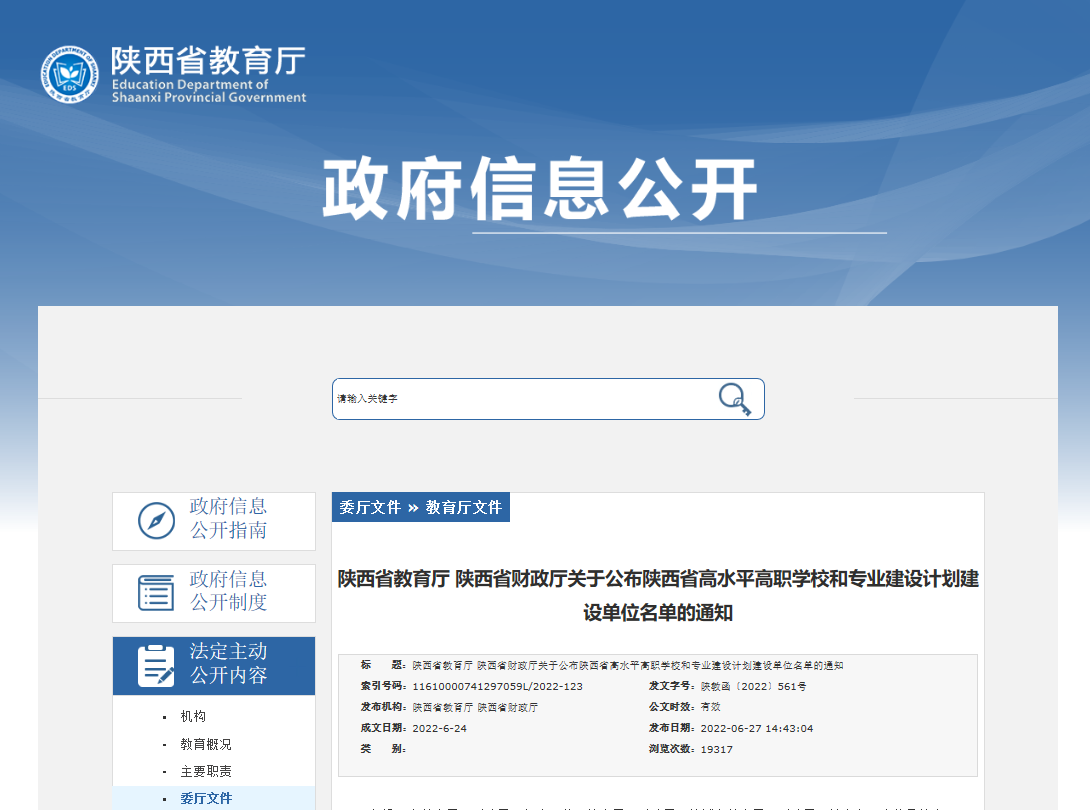Click the document list icon for 公开制度
This screenshot has width=1090, height=810.
pos(156,592)
